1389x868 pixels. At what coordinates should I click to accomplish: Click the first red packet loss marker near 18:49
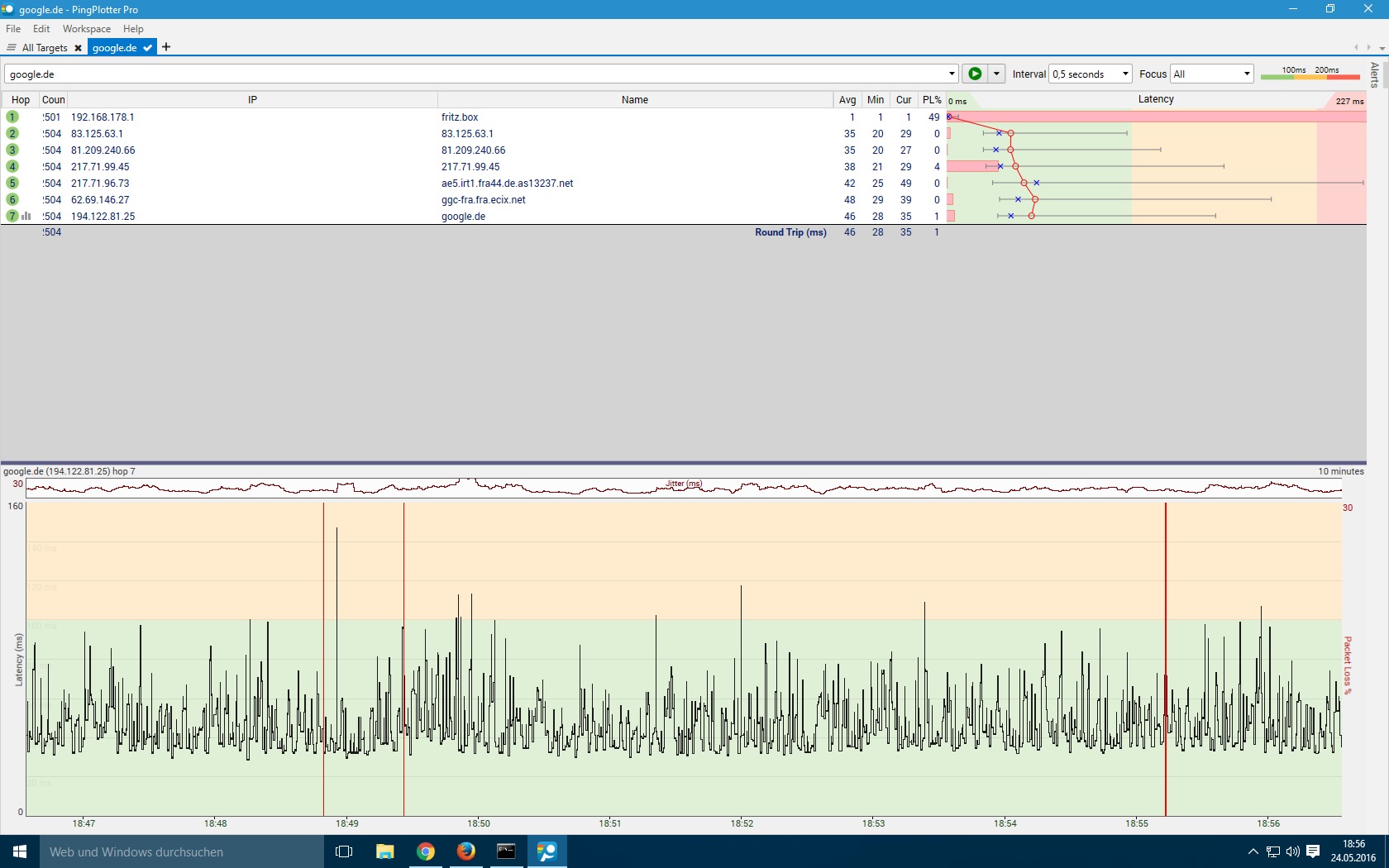pyautogui.click(x=323, y=659)
